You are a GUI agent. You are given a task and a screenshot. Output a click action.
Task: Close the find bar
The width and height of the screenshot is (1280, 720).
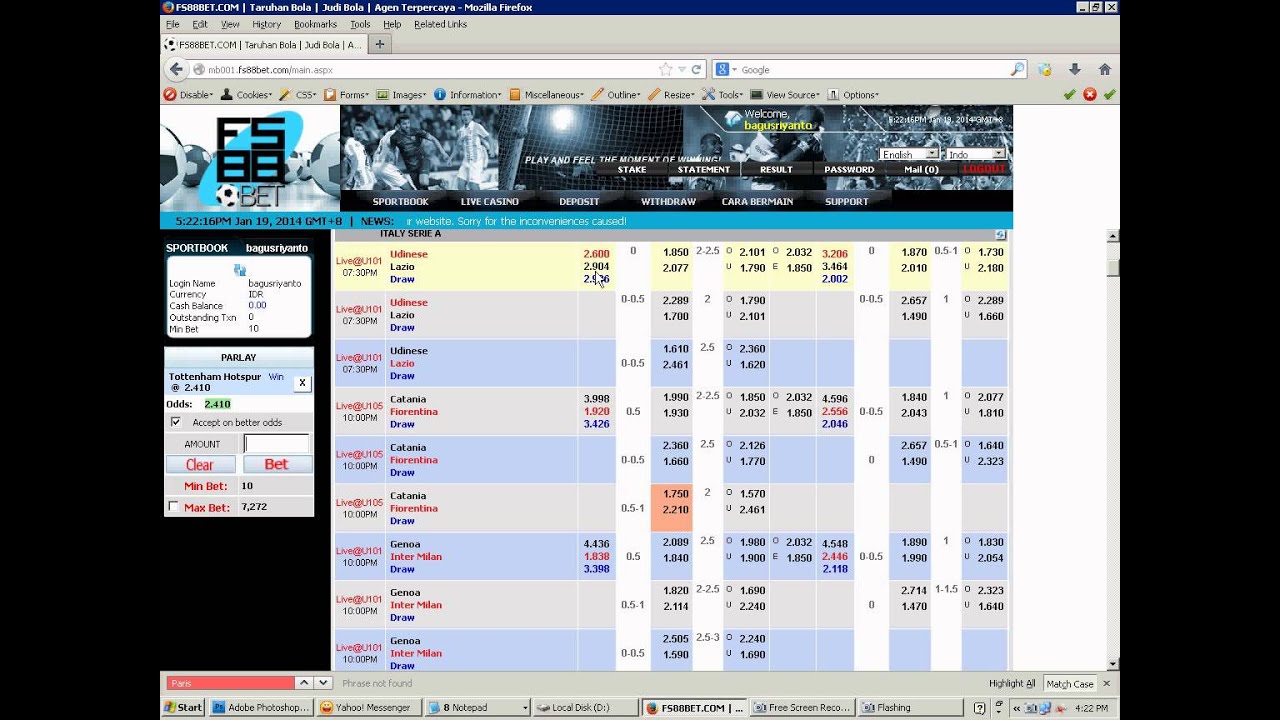[x=1109, y=684]
